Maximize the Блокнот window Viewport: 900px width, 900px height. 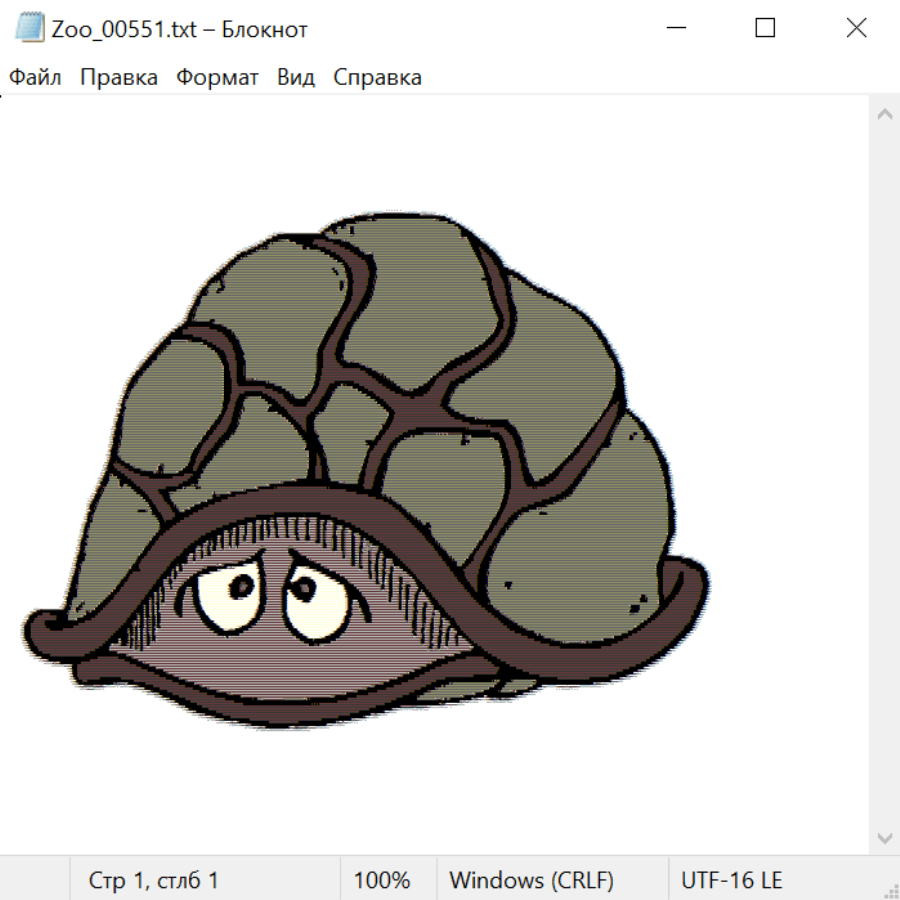765,28
